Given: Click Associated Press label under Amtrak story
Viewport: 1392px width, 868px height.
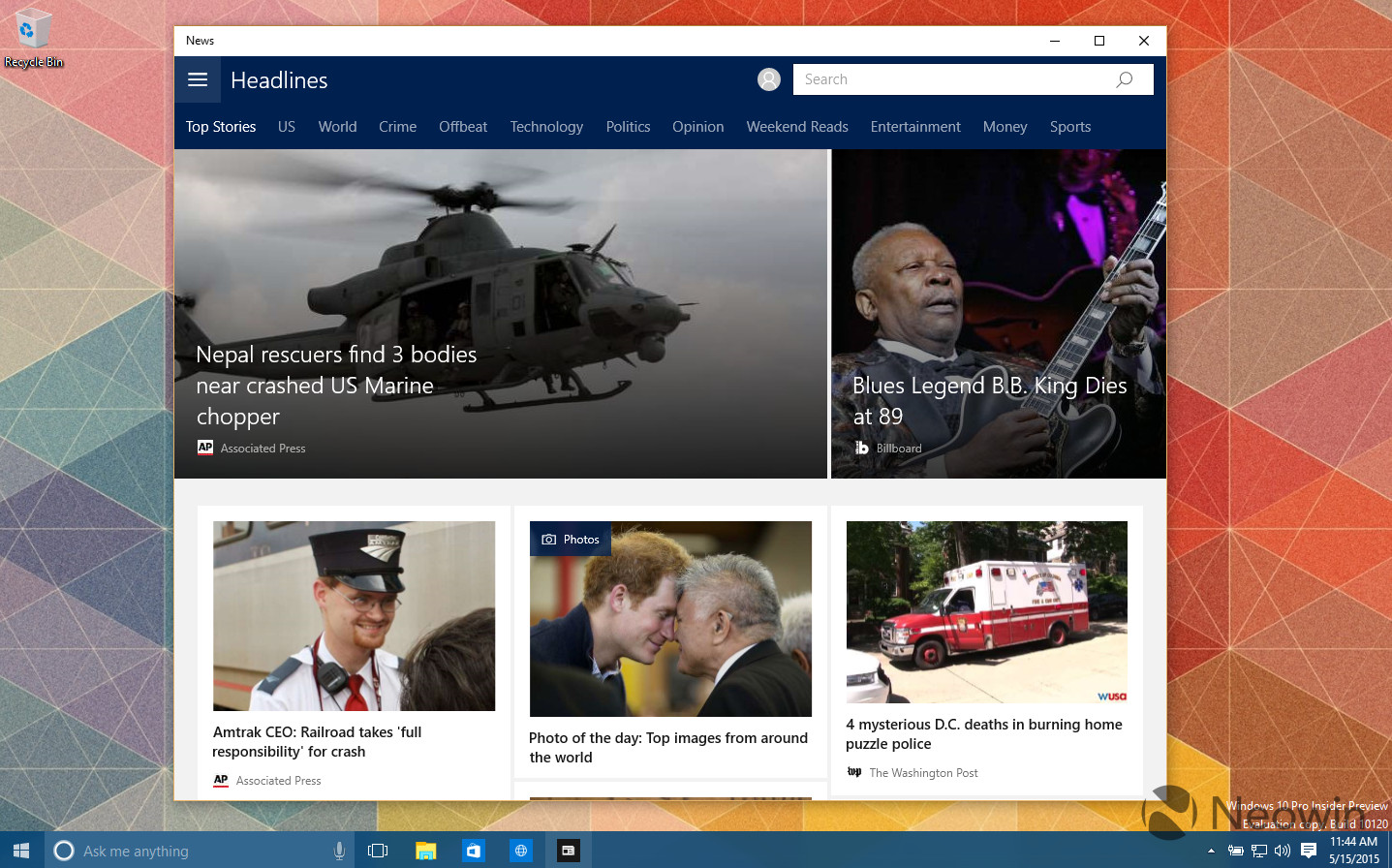Looking at the screenshot, I should [x=278, y=781].
